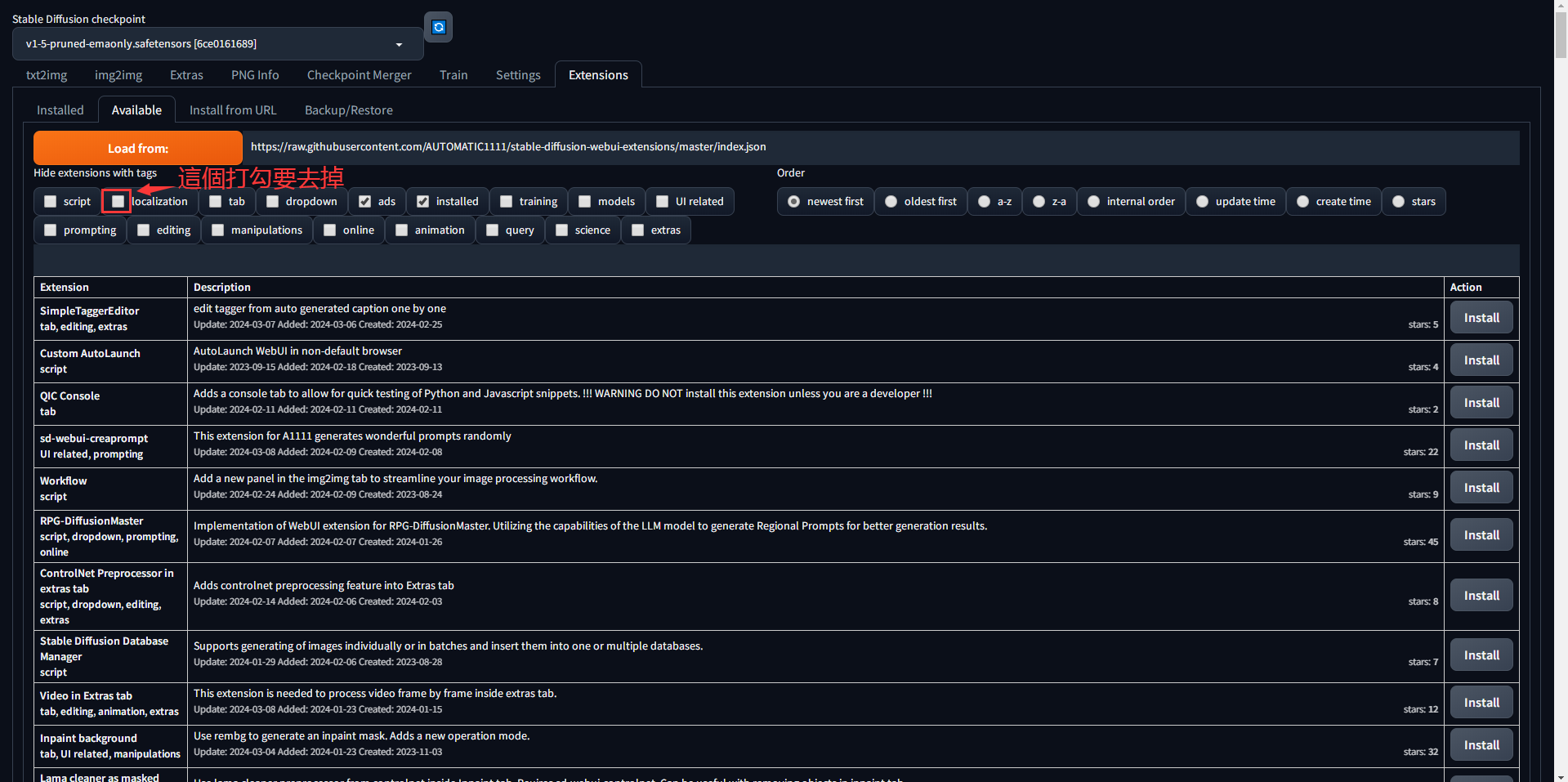This screenshot has width=1568, height=782.
Task: Sort extensions z-a
Action: (1039, 201)
